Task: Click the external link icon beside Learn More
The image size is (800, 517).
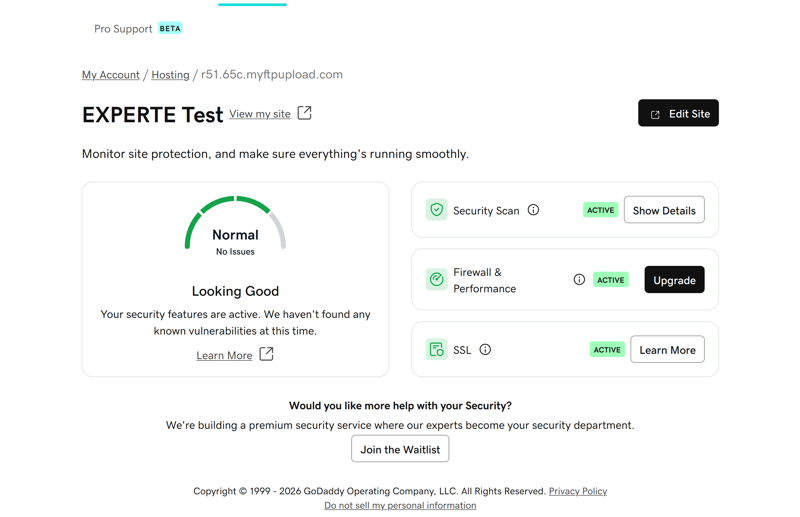Action: (266, 354)
